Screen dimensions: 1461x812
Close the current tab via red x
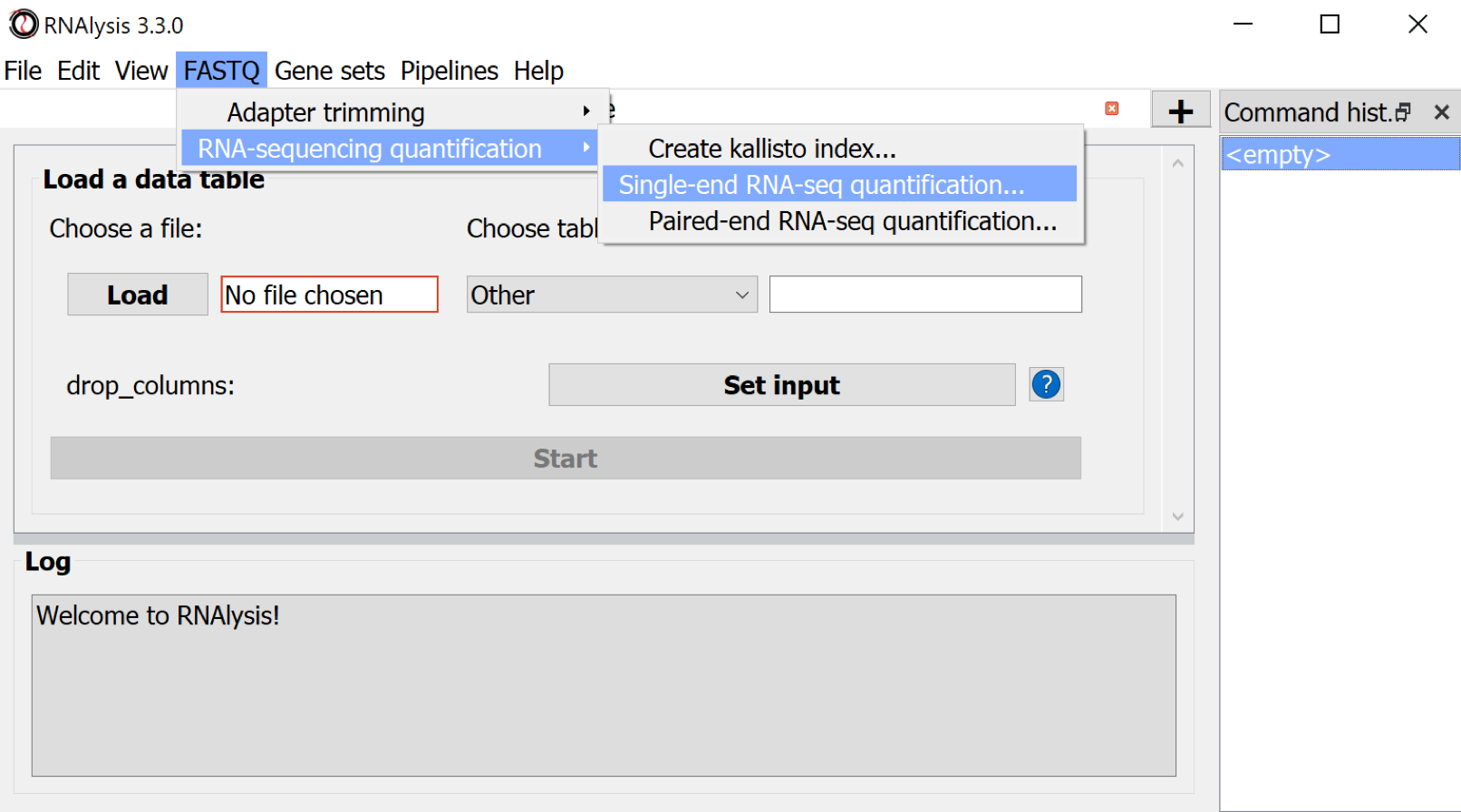[1111, 109]
